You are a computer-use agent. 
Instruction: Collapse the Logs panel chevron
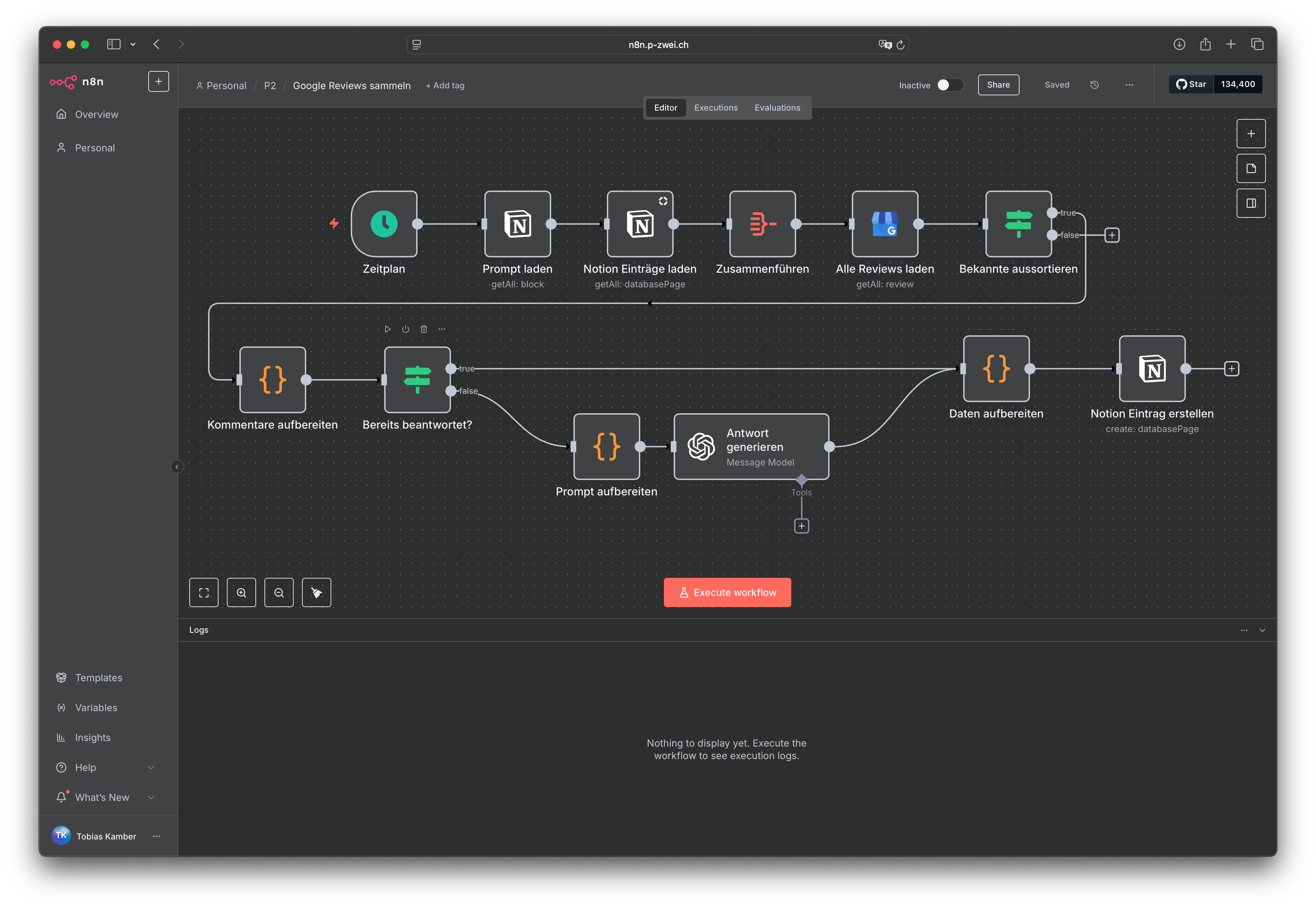pos(1262,630)
